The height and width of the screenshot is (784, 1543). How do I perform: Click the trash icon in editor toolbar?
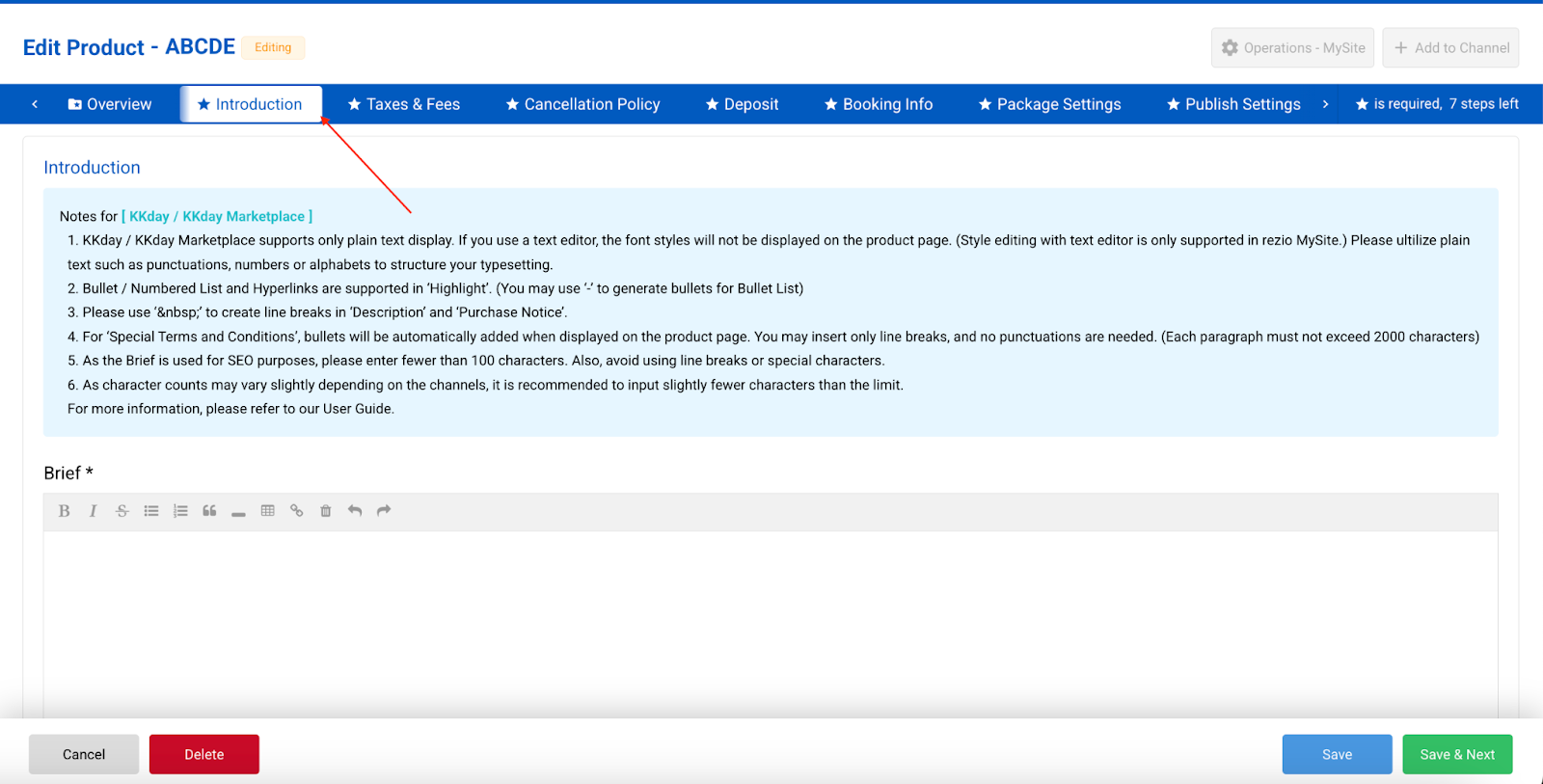click(326, 511)
